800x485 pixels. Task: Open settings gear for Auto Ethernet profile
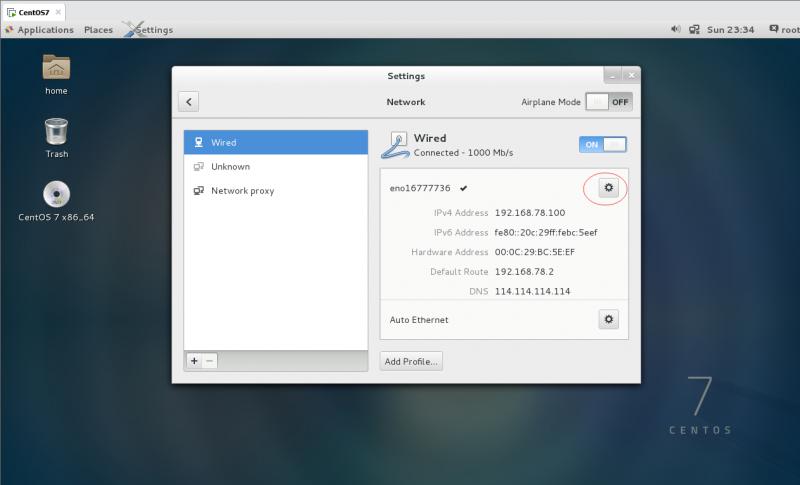[608, 319]
